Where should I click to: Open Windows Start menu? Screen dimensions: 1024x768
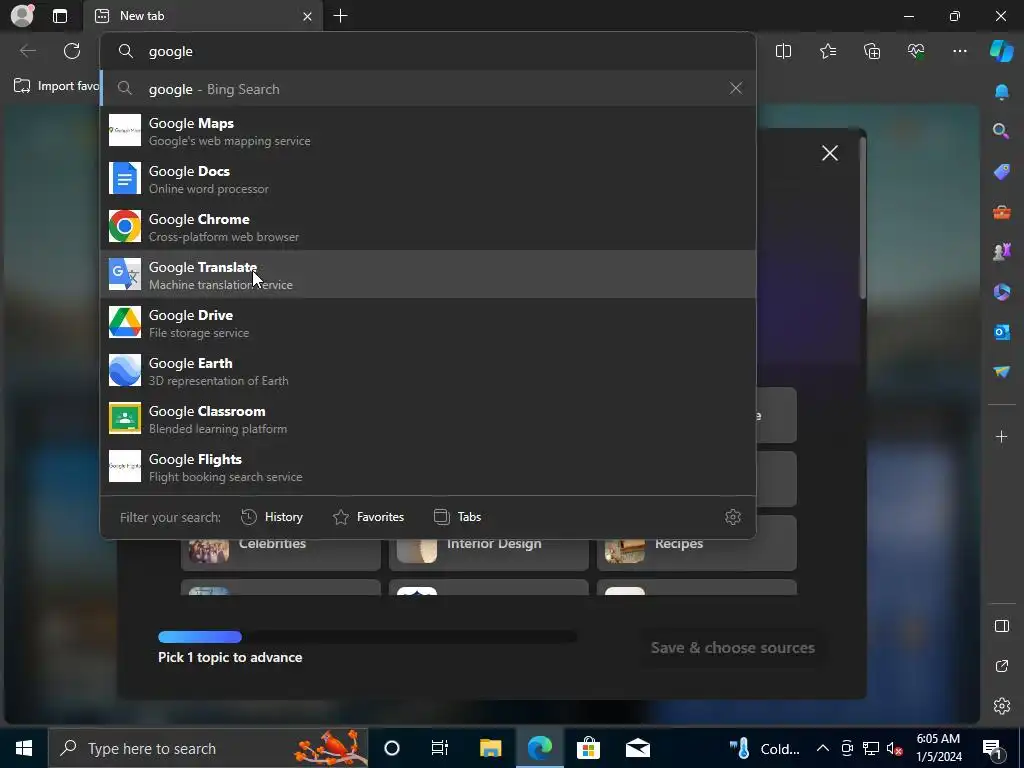click(x=24, y=748)
